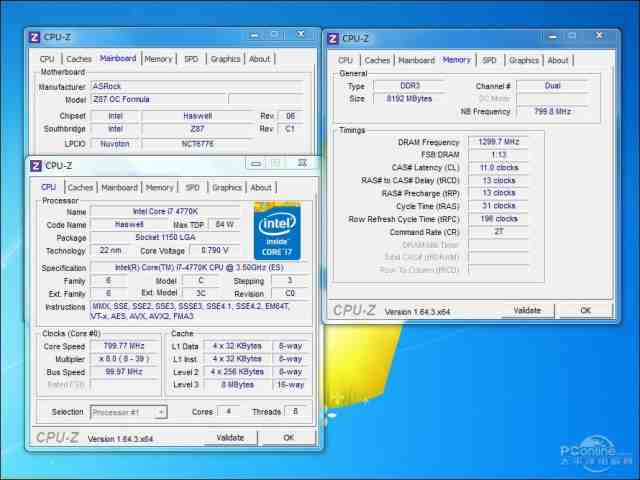This screenshot has height=480, width=640.
Task: Click the 1299.7 MHz DRAM Frequency value
Action: (x=499, y=142)
